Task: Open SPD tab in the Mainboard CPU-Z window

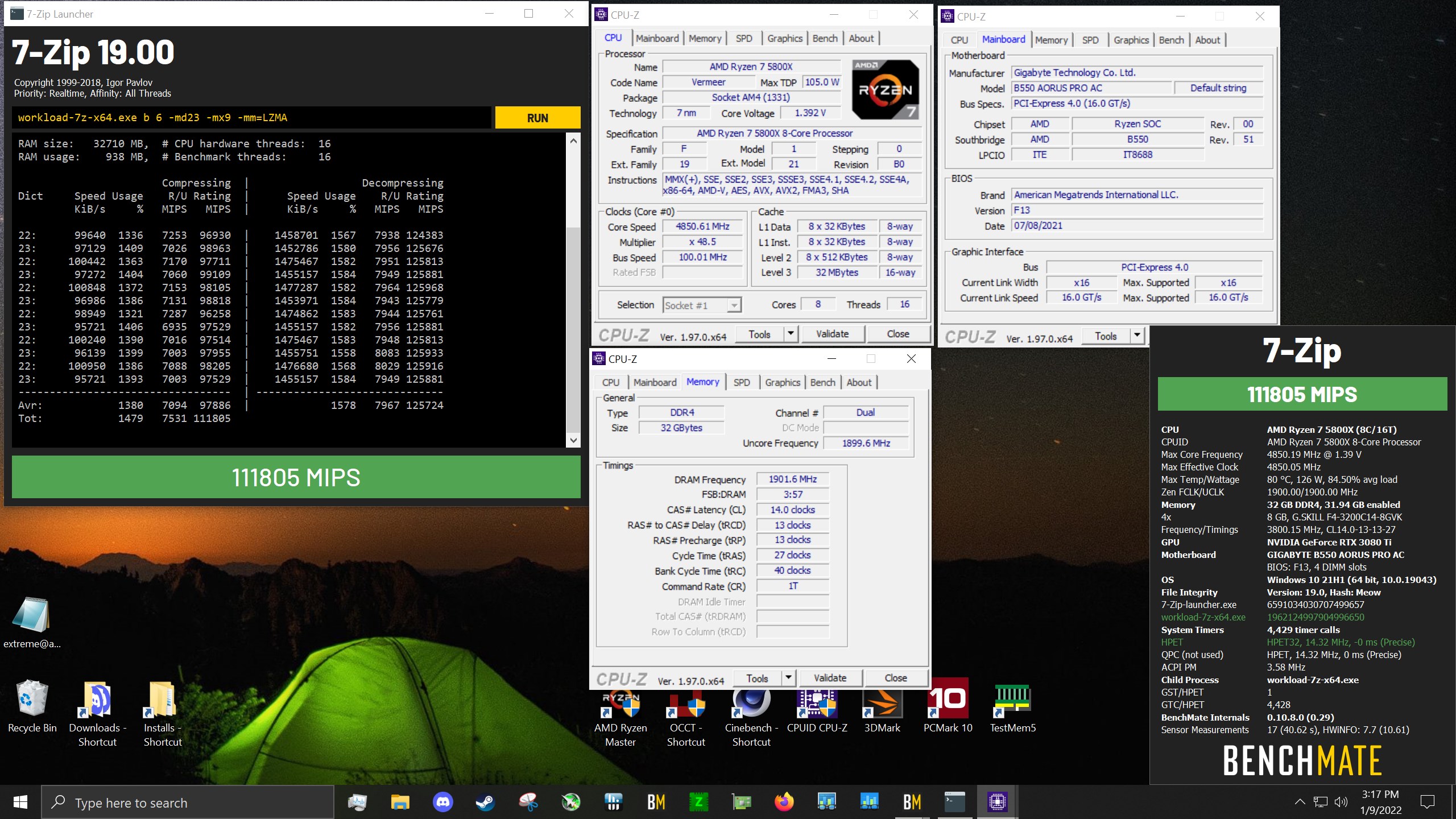Action: [x=1090, y=40]
